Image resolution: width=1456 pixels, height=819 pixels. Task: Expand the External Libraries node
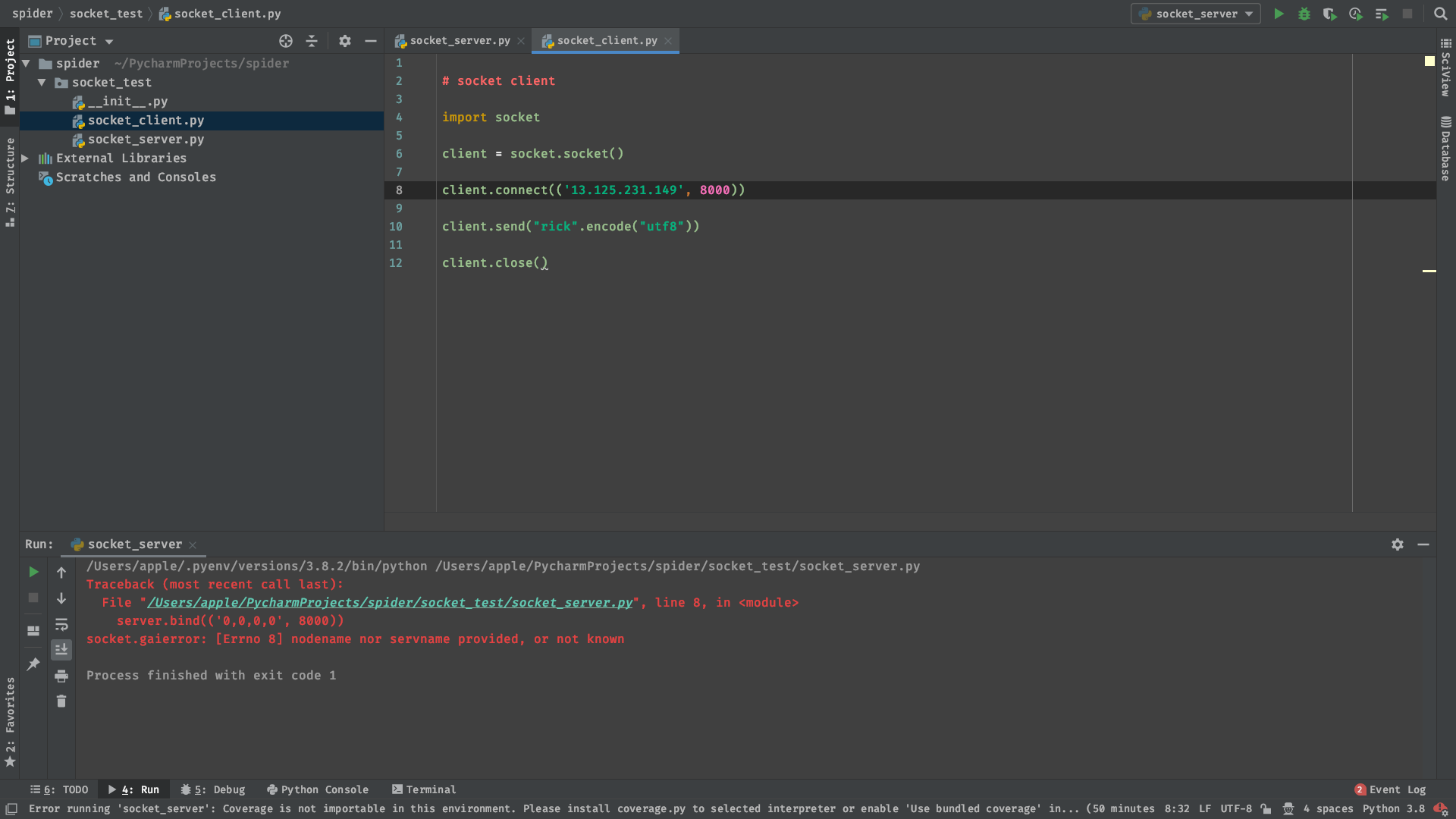pos(25,158)
